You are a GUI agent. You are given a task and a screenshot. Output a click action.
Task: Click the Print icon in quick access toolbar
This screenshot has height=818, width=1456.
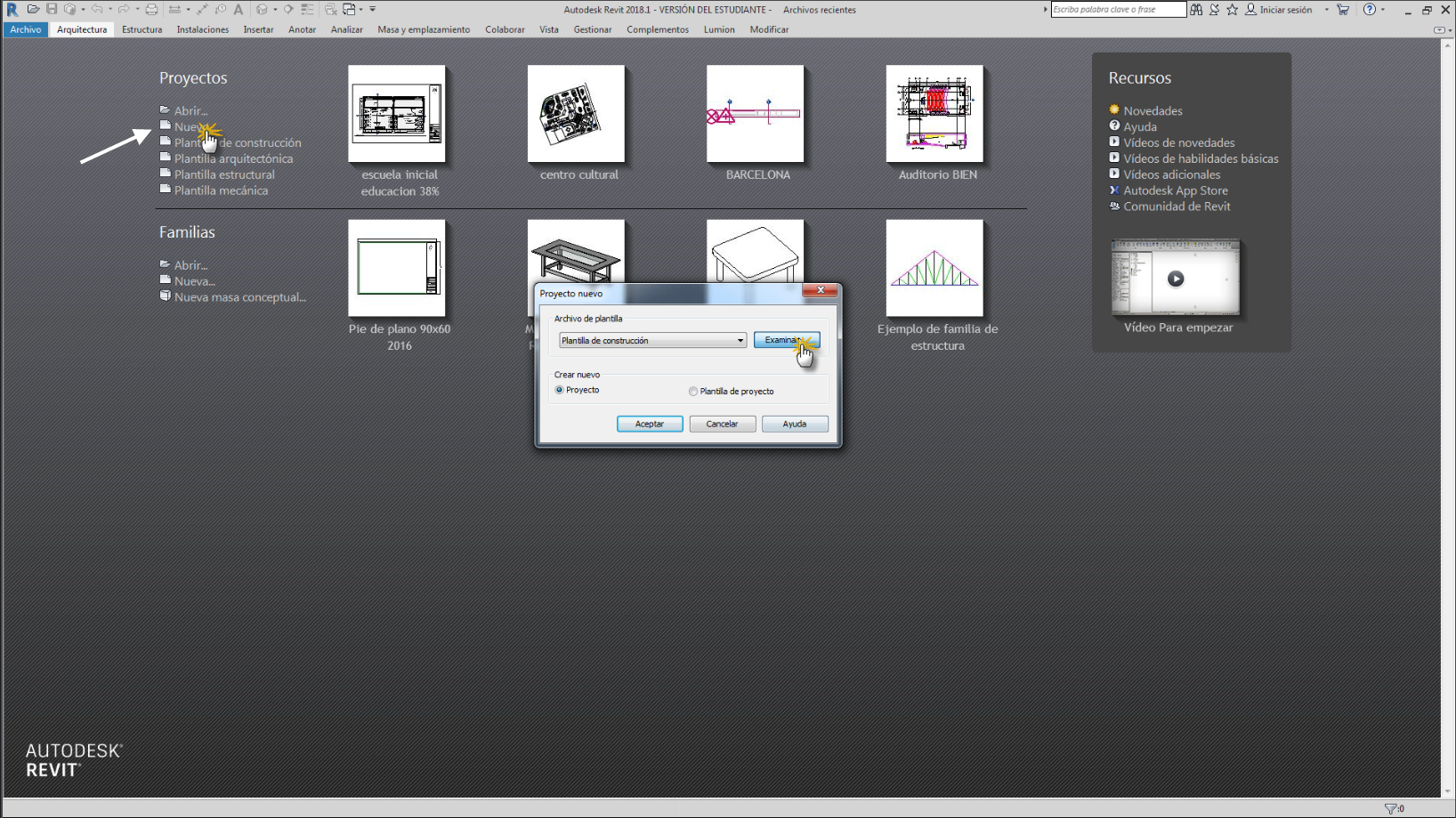point(151,9)
